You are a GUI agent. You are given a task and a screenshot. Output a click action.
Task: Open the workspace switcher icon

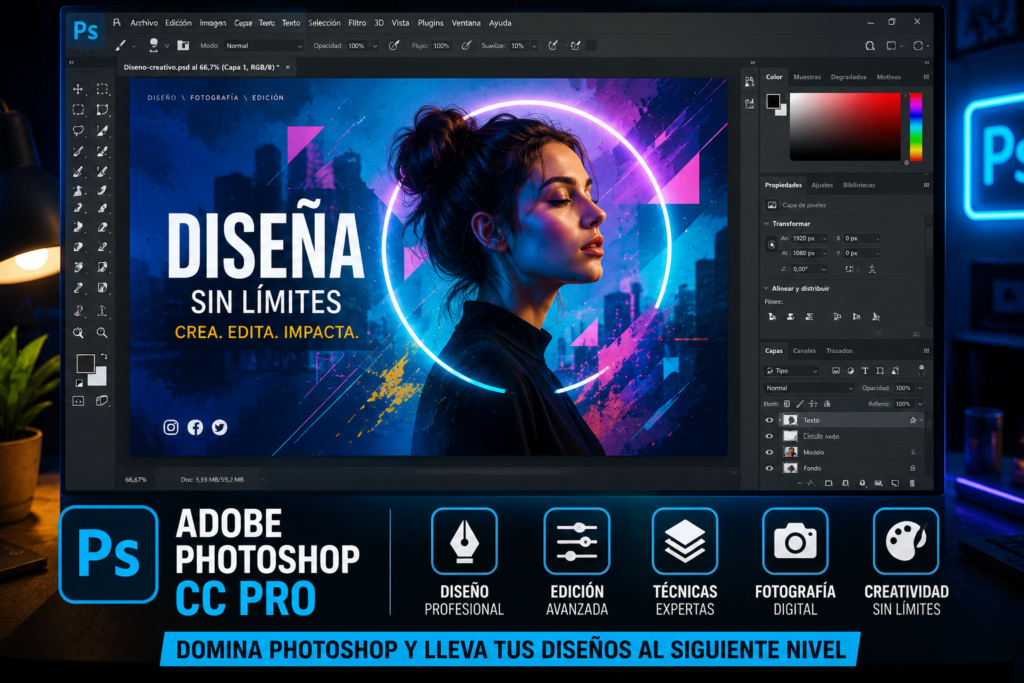click(891, 46)
